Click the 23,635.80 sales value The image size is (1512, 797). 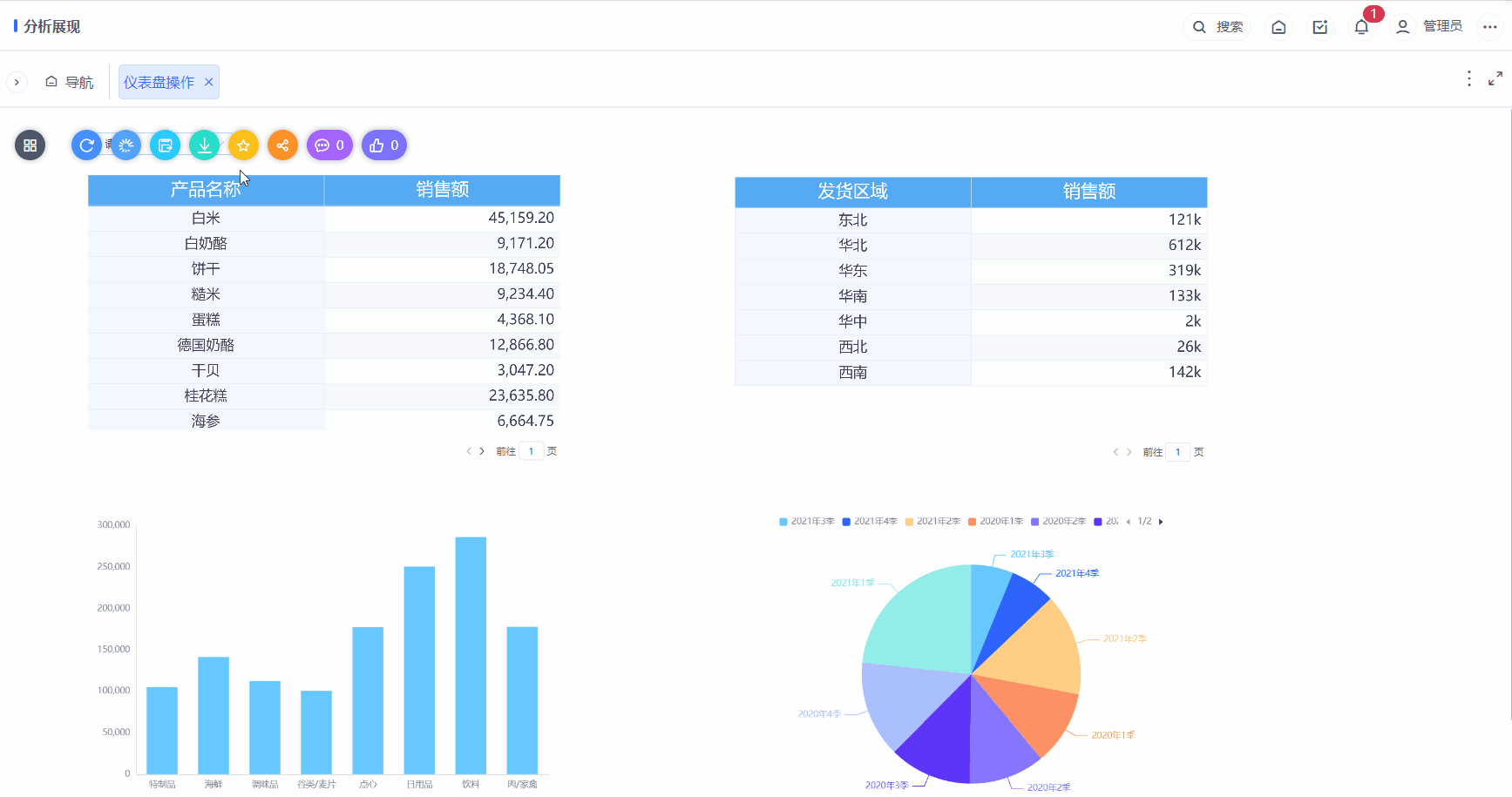(521, 395)
